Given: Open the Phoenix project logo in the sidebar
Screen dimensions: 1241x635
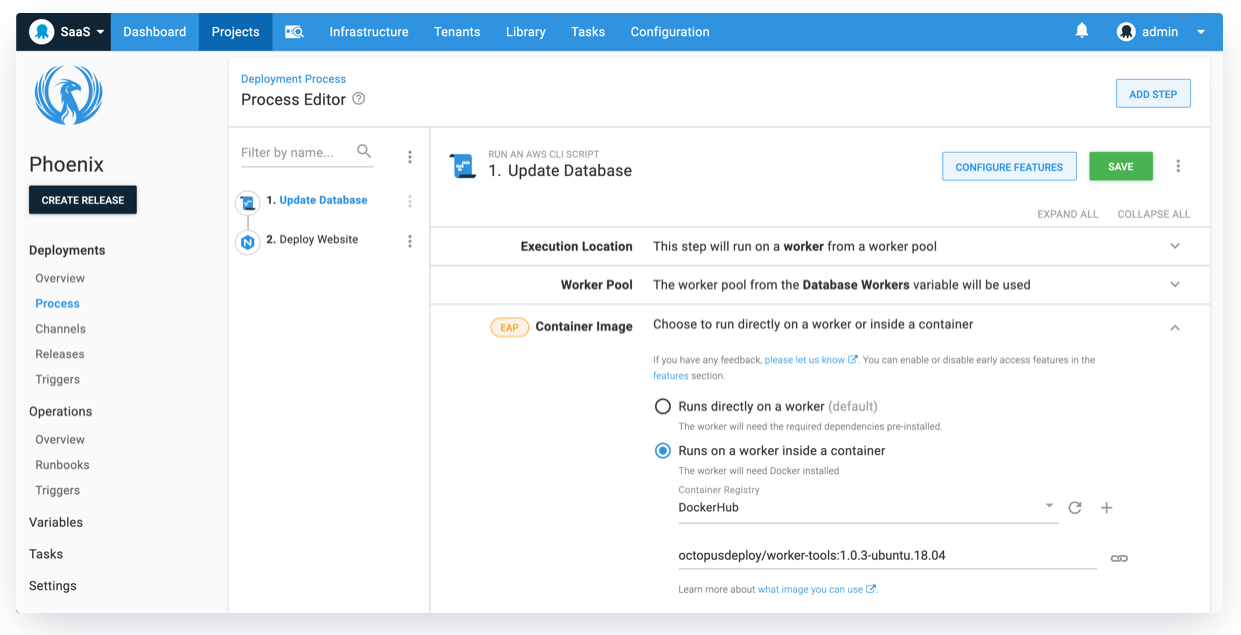Looking at the screenshot, I should pyautogui.click(x=67, y=95).
